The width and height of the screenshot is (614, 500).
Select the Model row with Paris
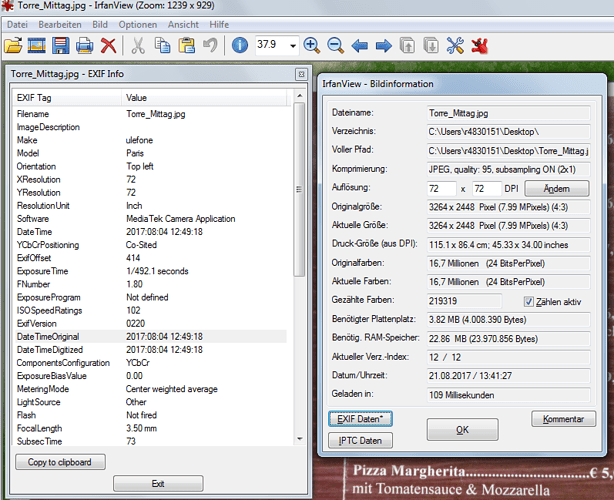151,153
